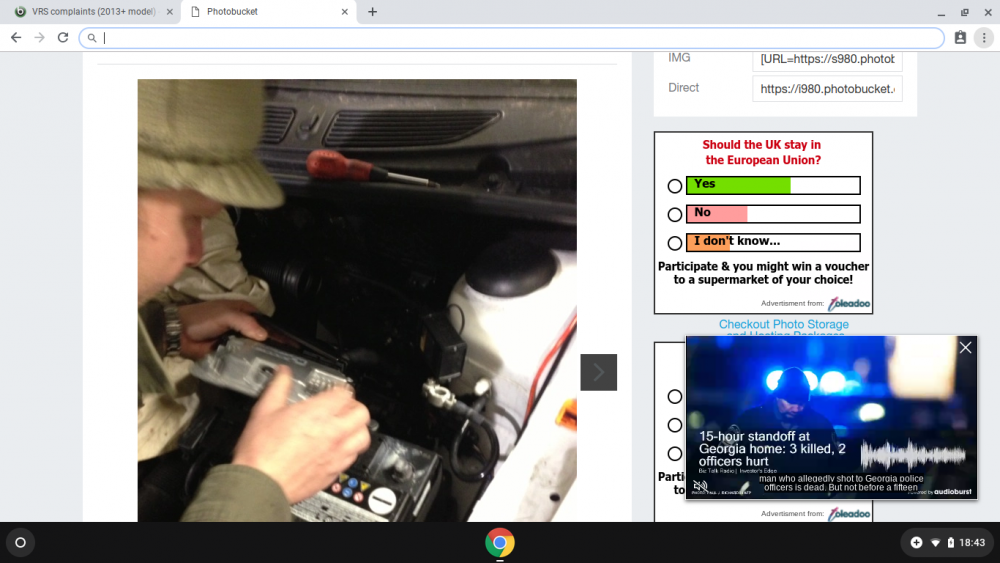The width and height of the screenshot is (1000, 563).
Task: Open a new tab with plus button
Action: [372, 11]
